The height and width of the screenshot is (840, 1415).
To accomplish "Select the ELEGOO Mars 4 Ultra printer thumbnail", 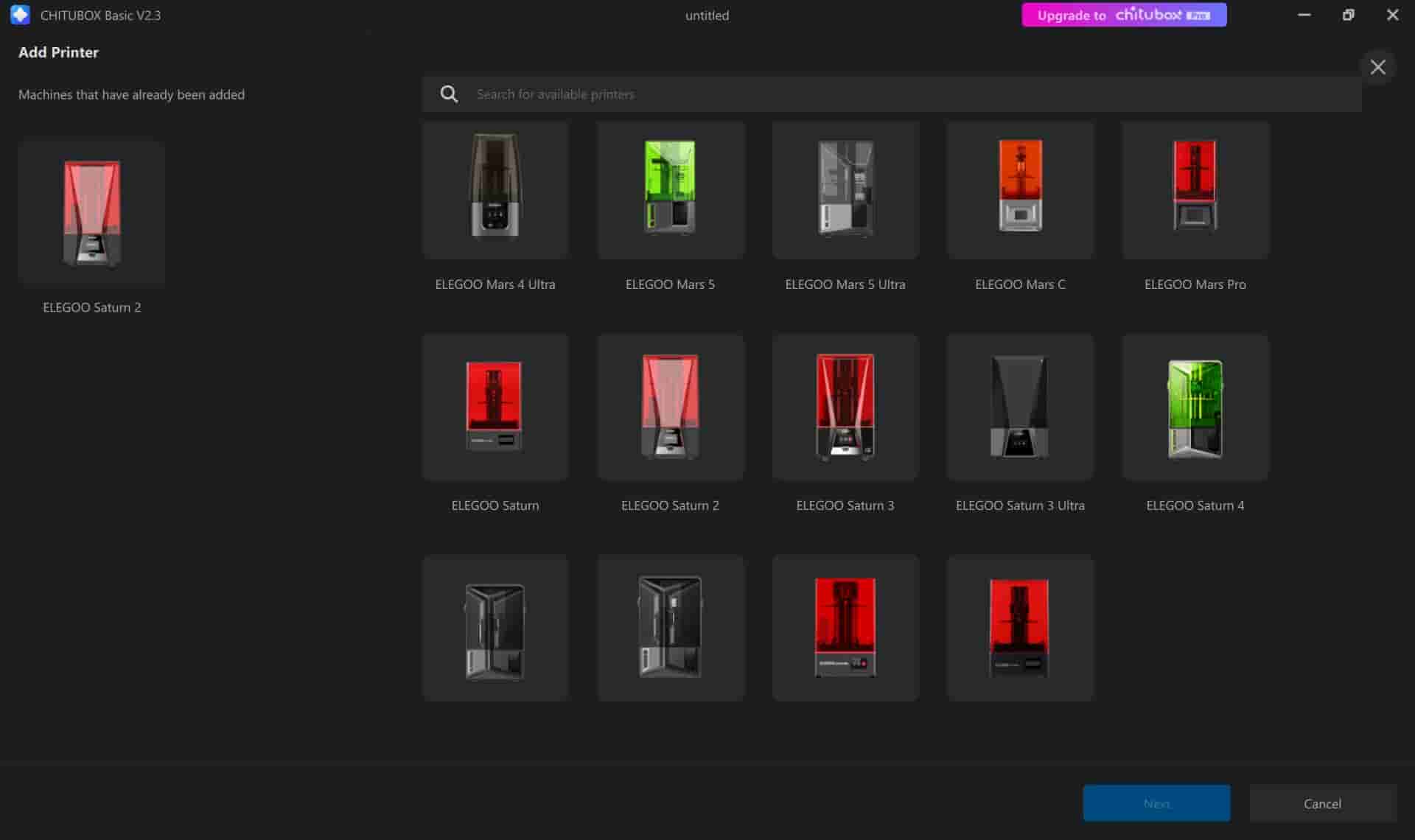I will coord(495,190).
